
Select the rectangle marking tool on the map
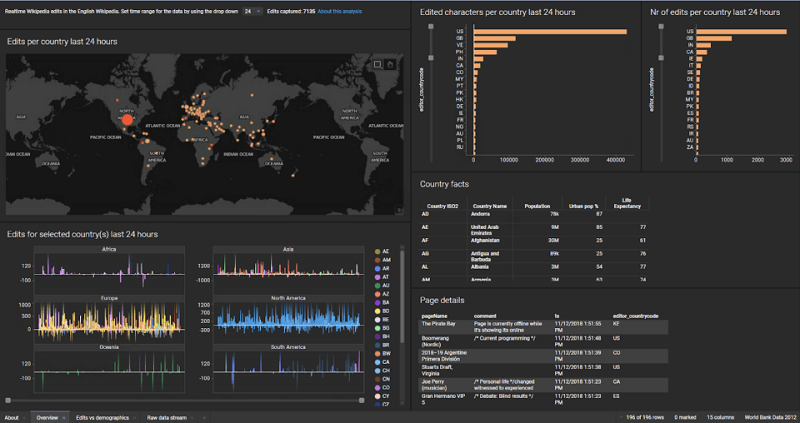[x=378, y=64]
